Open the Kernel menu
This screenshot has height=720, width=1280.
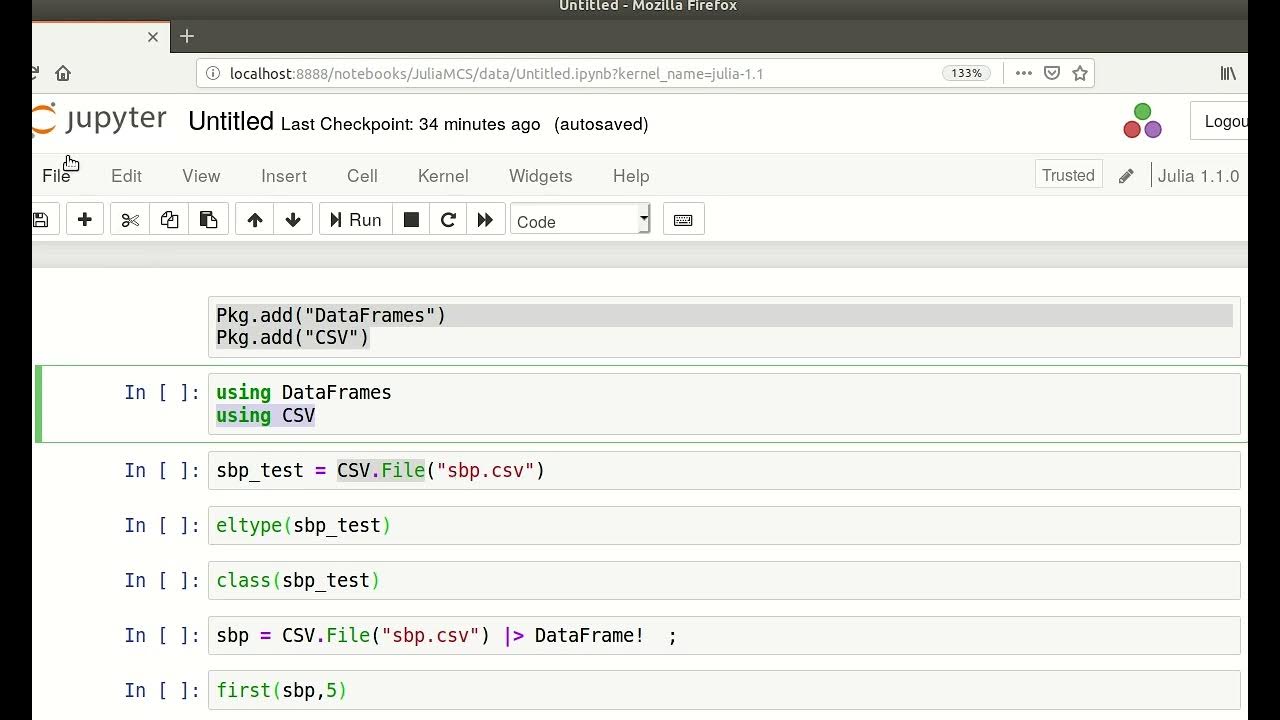pyautogui.click(x=443, y=176)
